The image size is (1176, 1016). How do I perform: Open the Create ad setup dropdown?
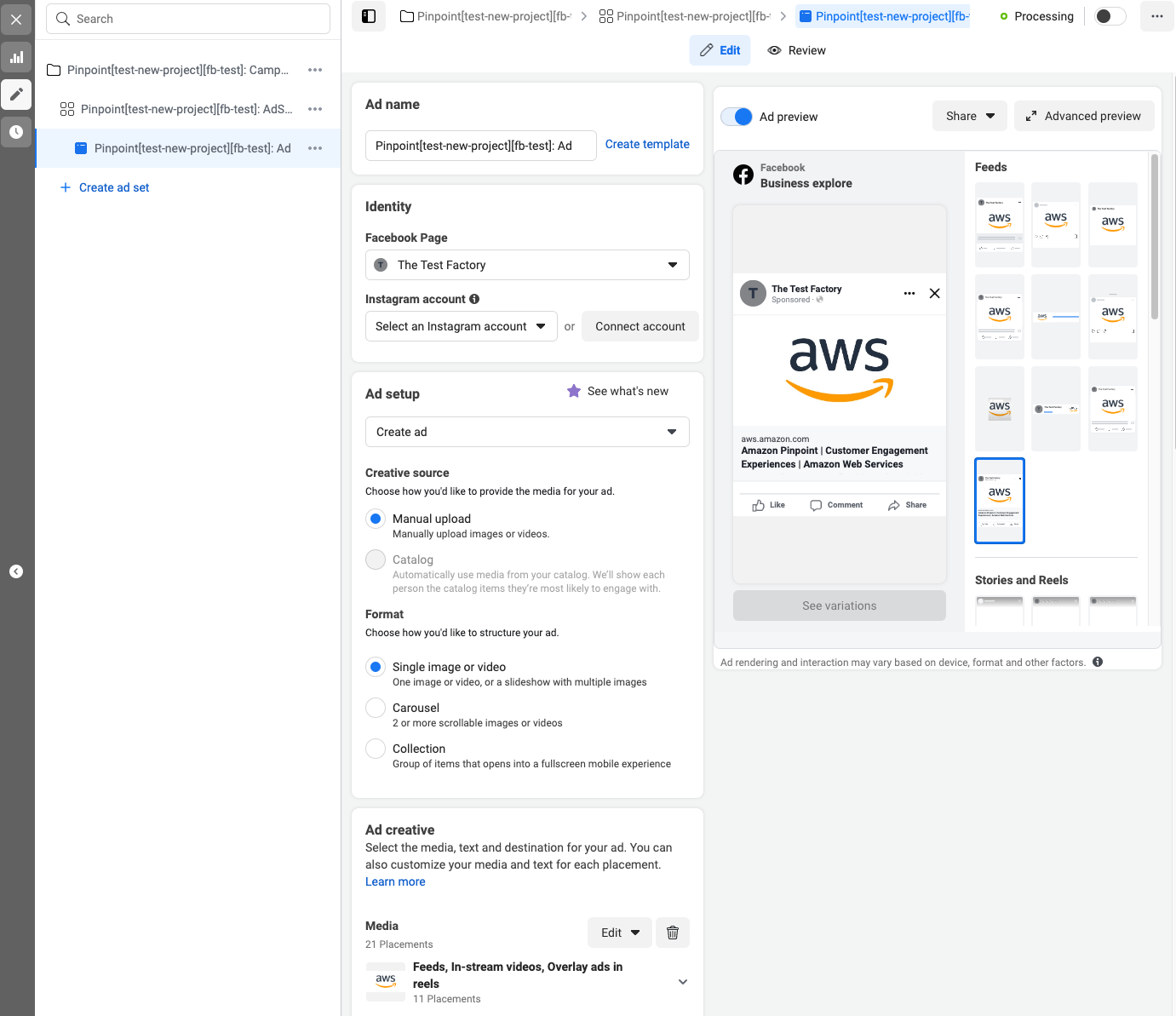(527, 432)
